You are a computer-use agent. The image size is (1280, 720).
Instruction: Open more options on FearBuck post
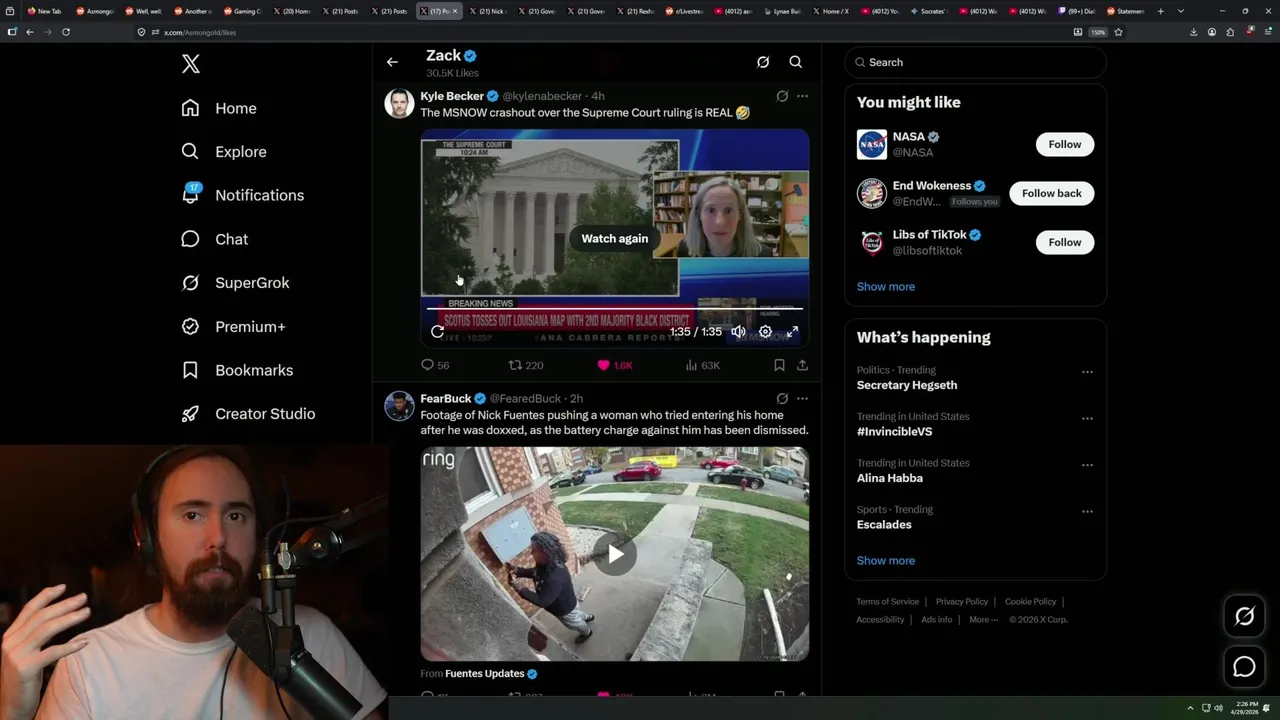click(802, 398)
